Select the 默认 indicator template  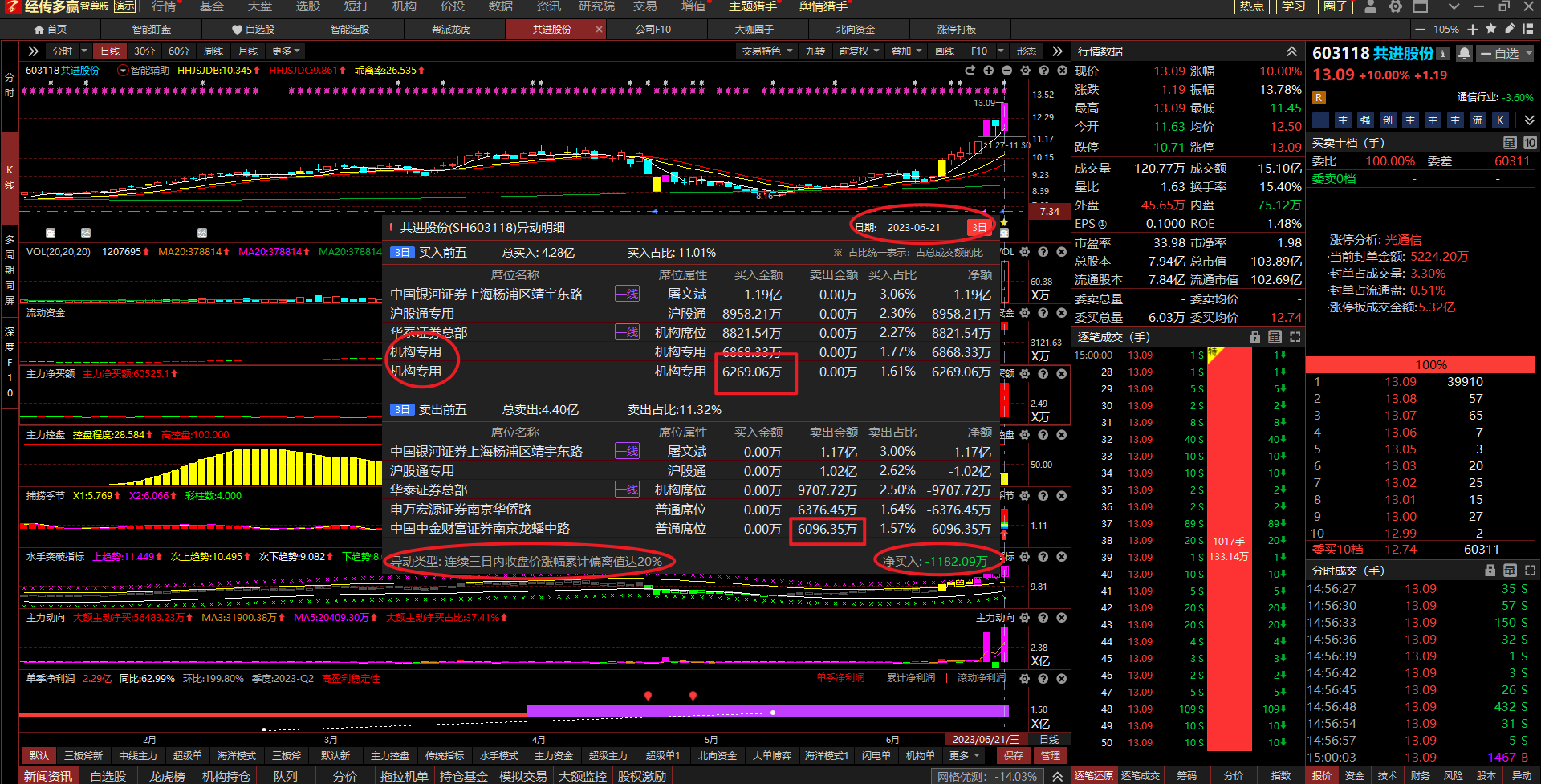coord(39,755)
